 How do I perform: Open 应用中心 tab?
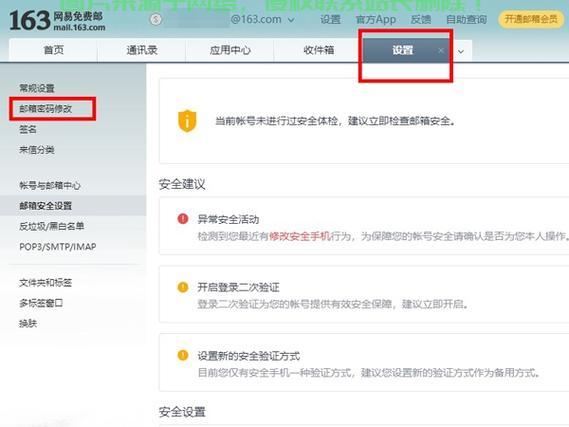click(230, 50)
